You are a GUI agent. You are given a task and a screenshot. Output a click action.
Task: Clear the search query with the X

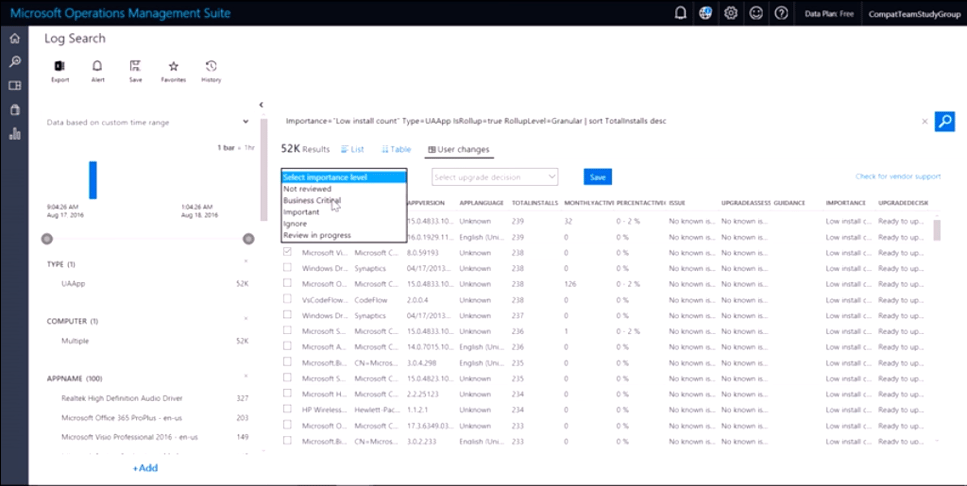point(924,122)
